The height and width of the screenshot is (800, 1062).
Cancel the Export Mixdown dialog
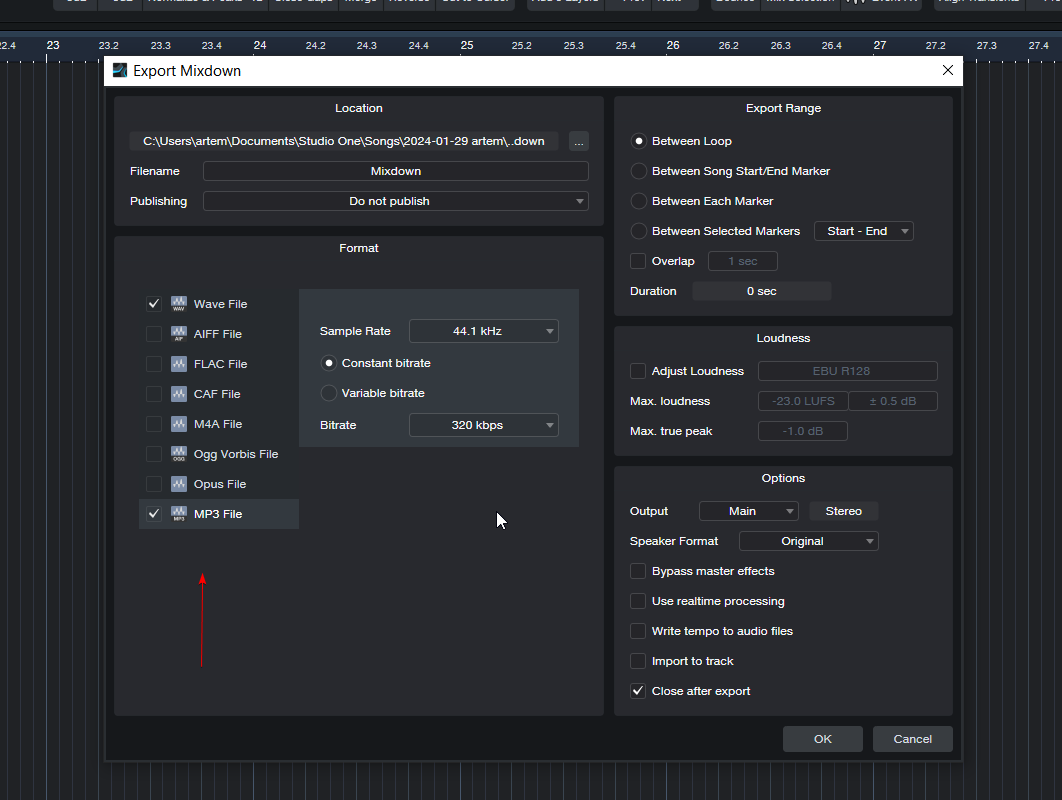tap(912, 739)
